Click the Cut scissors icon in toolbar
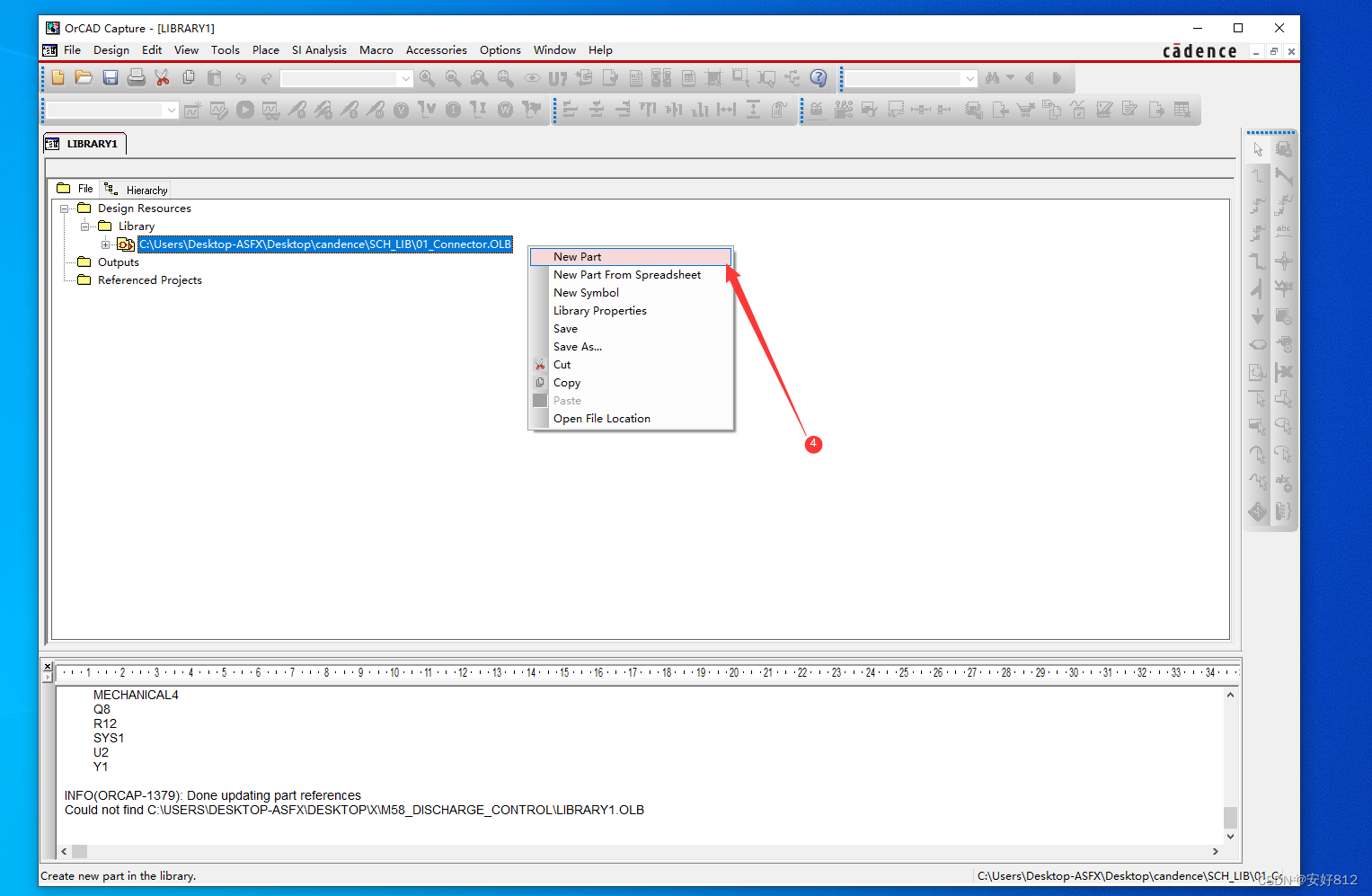 163,78
